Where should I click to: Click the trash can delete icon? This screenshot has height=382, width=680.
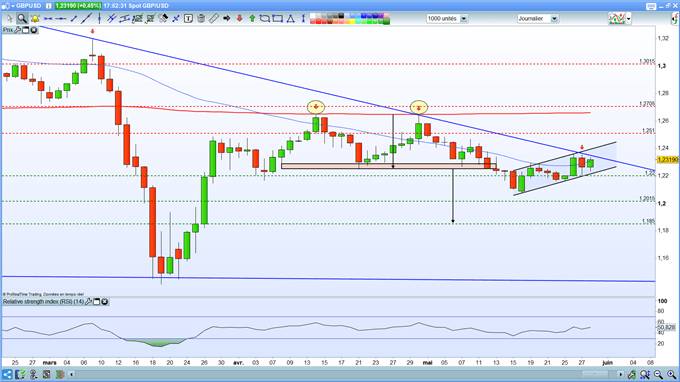[x=201, y=19]
